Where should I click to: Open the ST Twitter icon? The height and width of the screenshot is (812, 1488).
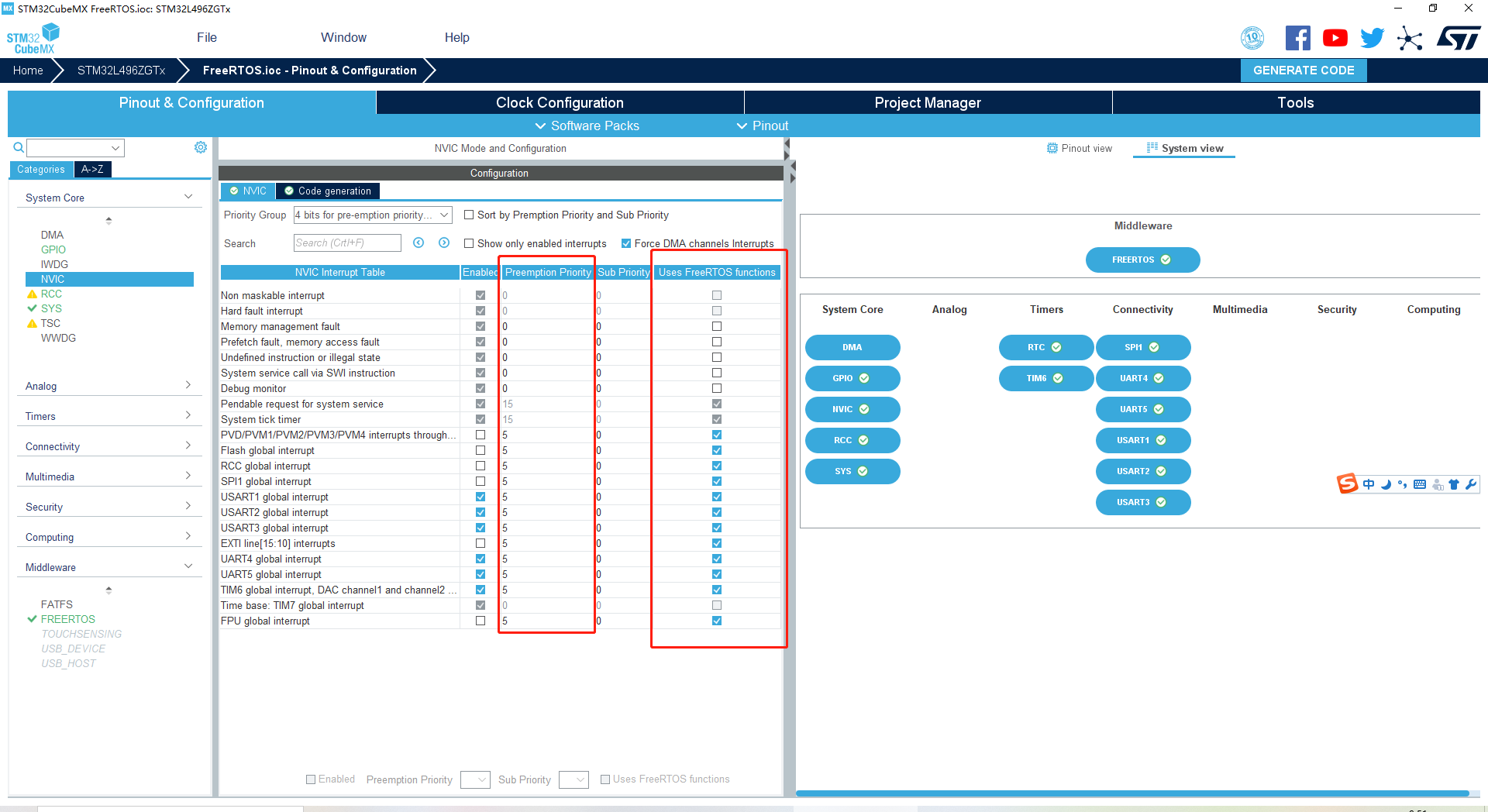click(1373, 38)
